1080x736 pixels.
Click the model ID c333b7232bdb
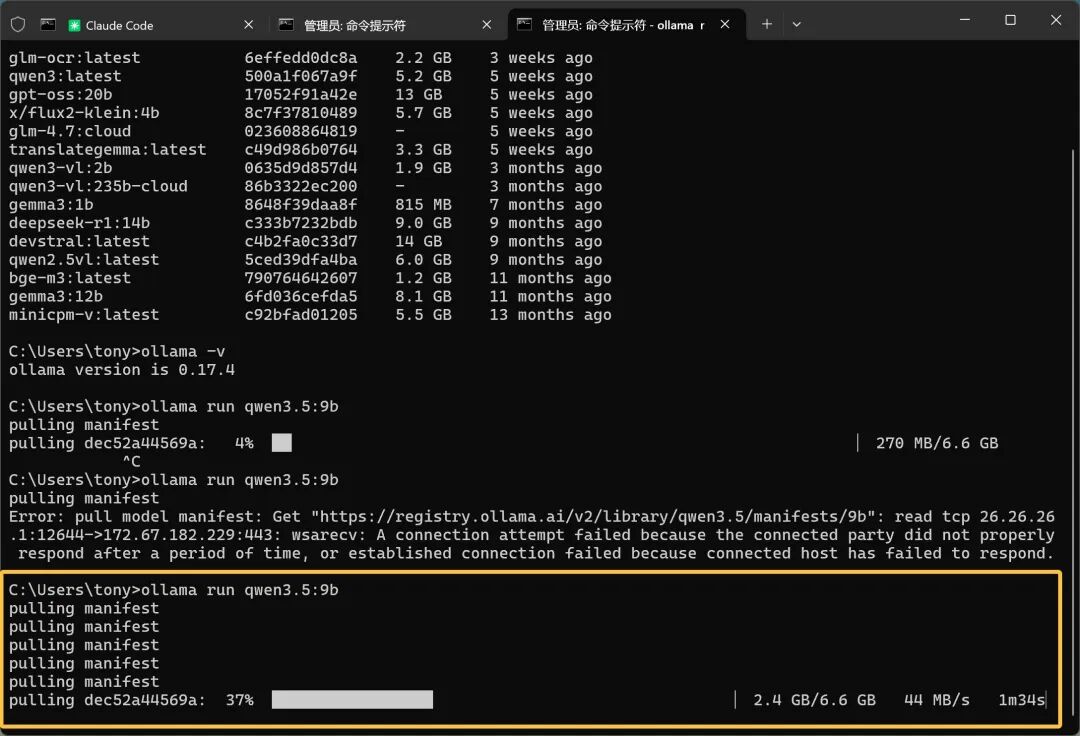(x=301, y=223)
